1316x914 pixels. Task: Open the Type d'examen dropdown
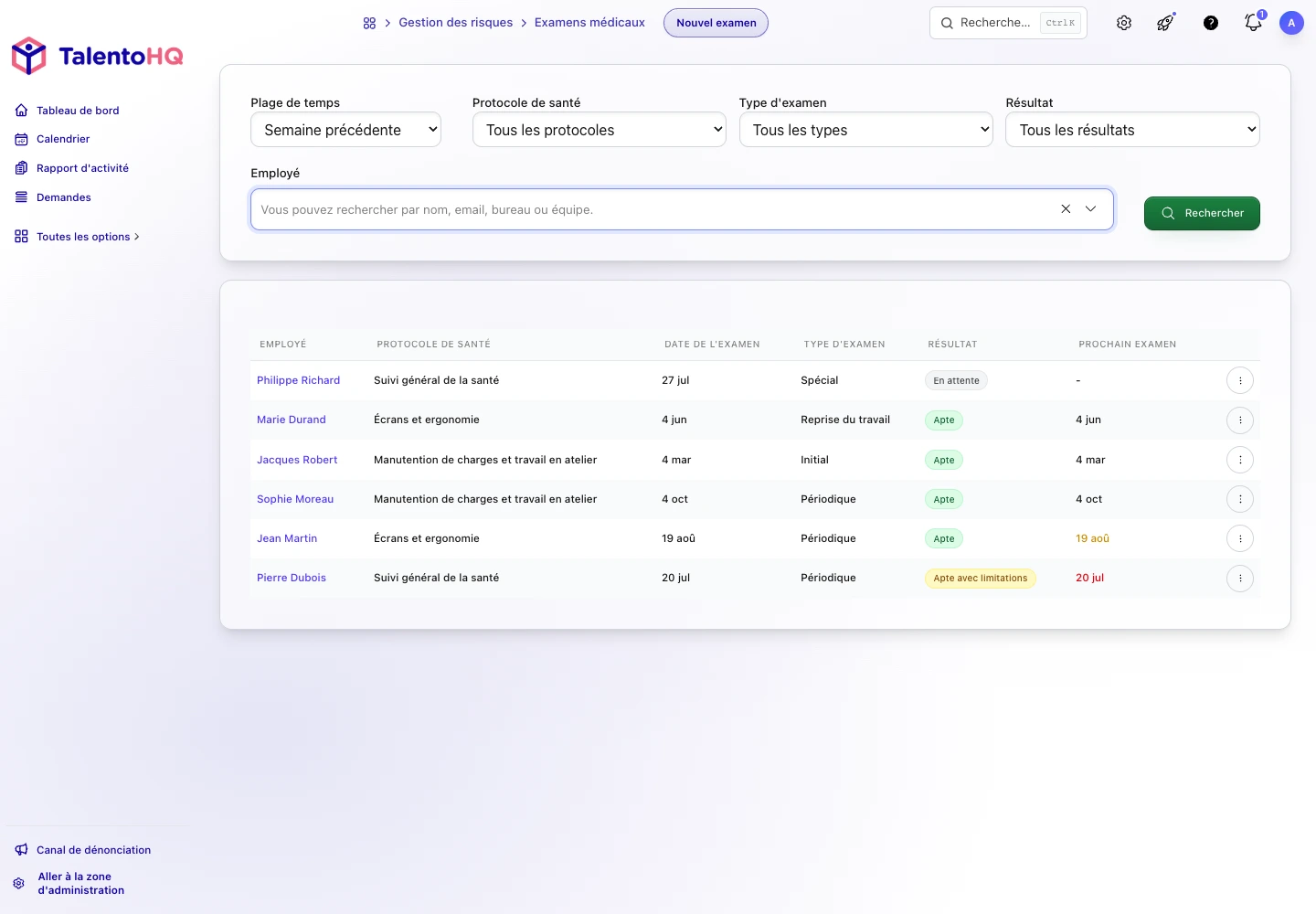[x=866, y=130]
